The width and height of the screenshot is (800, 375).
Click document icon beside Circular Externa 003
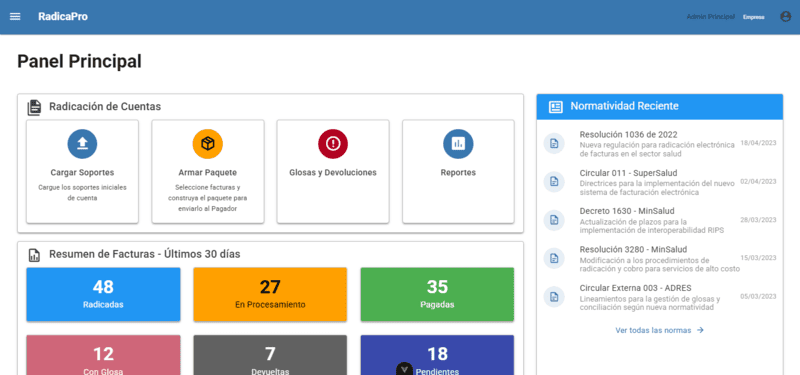pos(554,296)
